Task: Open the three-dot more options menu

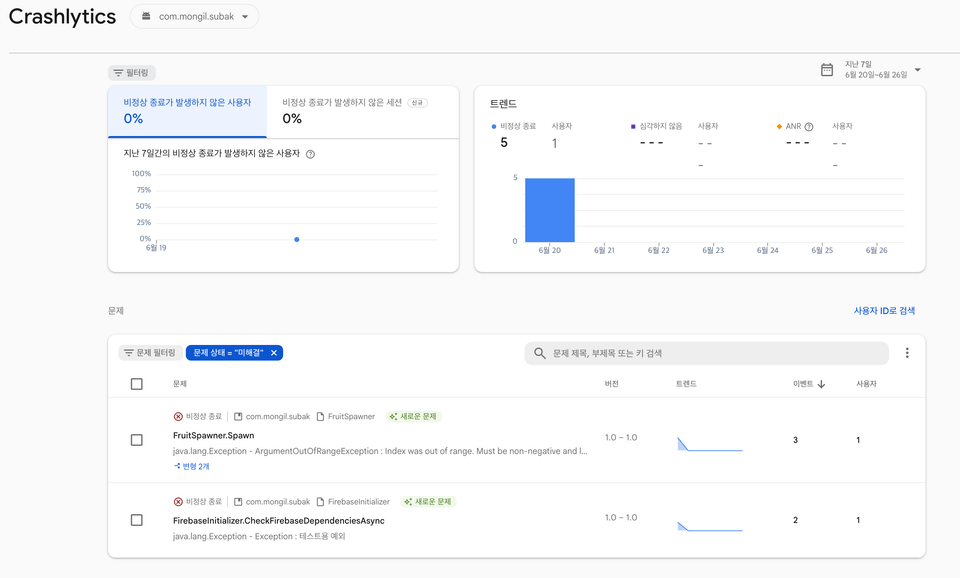Action: pyautogui.click(x=907, y=353)
